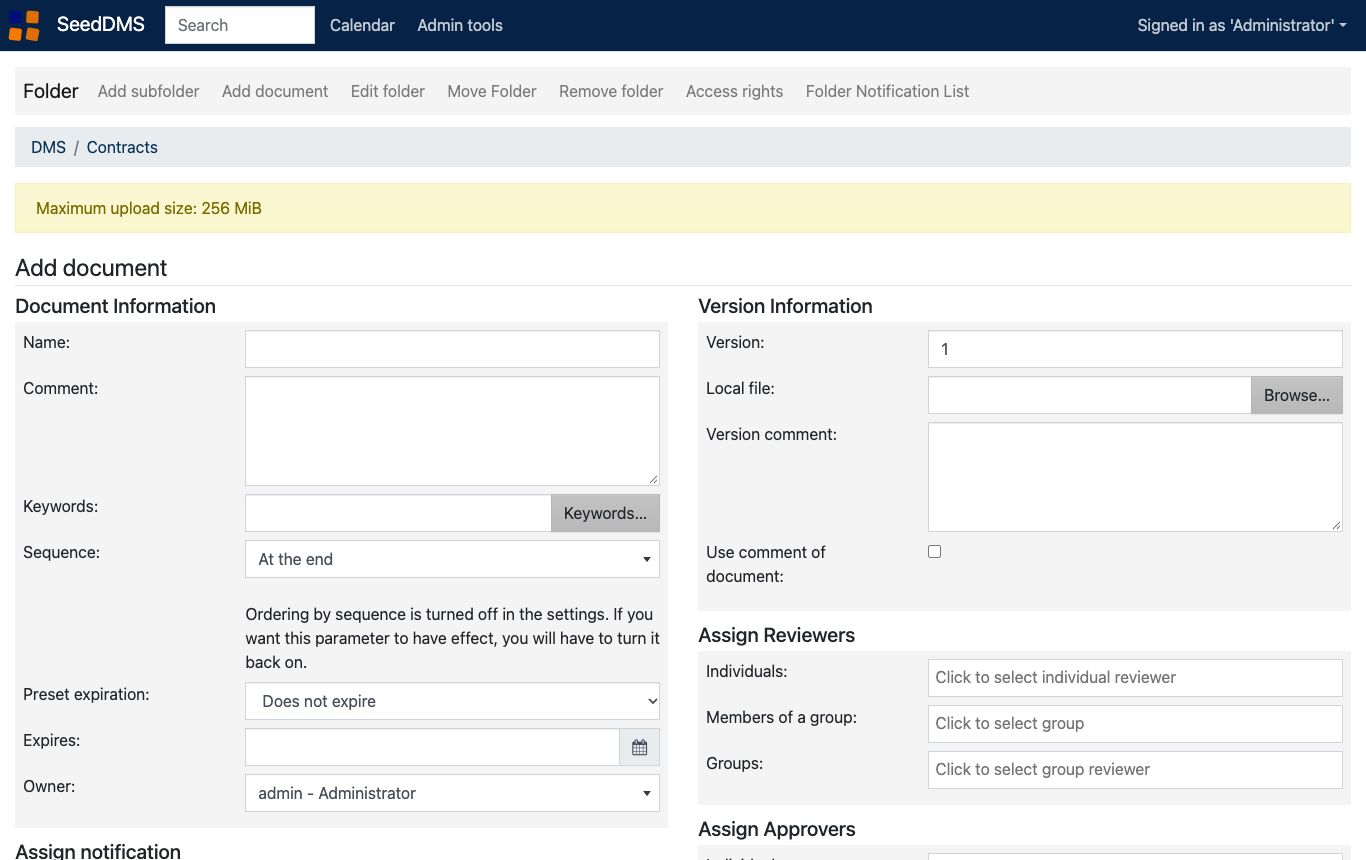Select Add document in the folder menu
The width and height of the screenshot is (1366, 860).
(x=275, y=91)
